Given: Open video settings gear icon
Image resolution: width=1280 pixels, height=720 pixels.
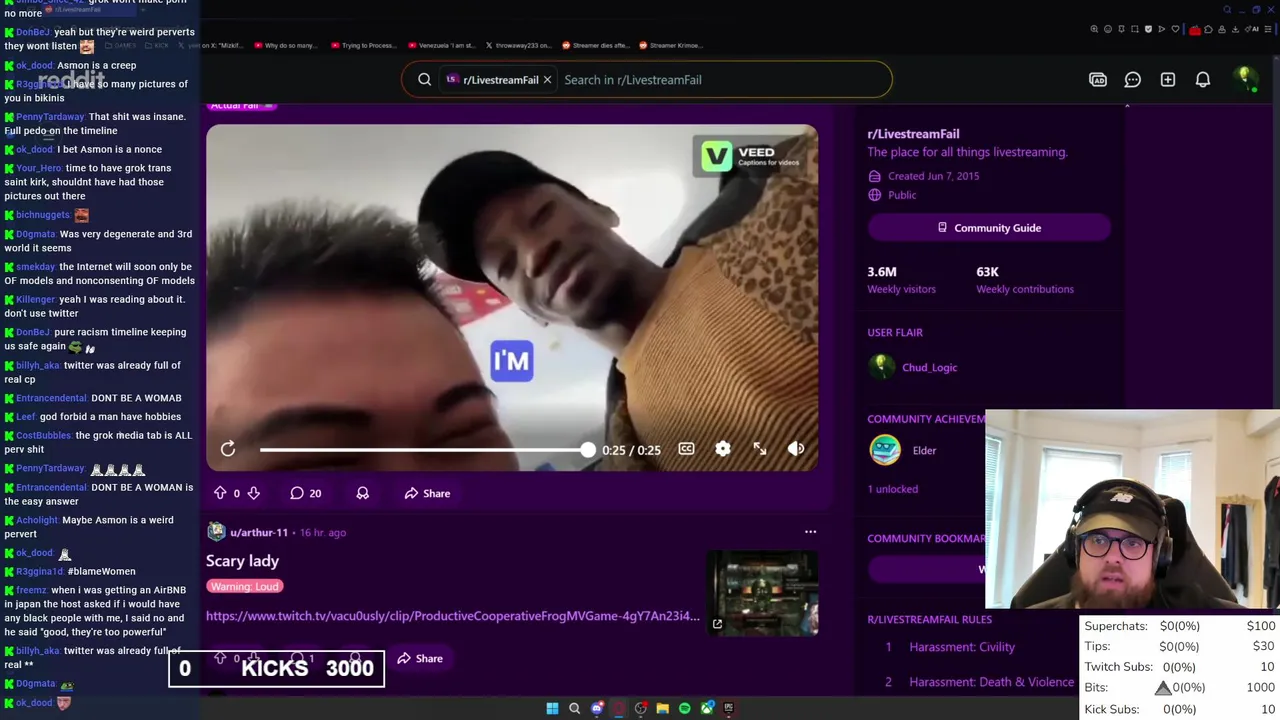Looking at the screenshot, I should [x=723, y=450].
